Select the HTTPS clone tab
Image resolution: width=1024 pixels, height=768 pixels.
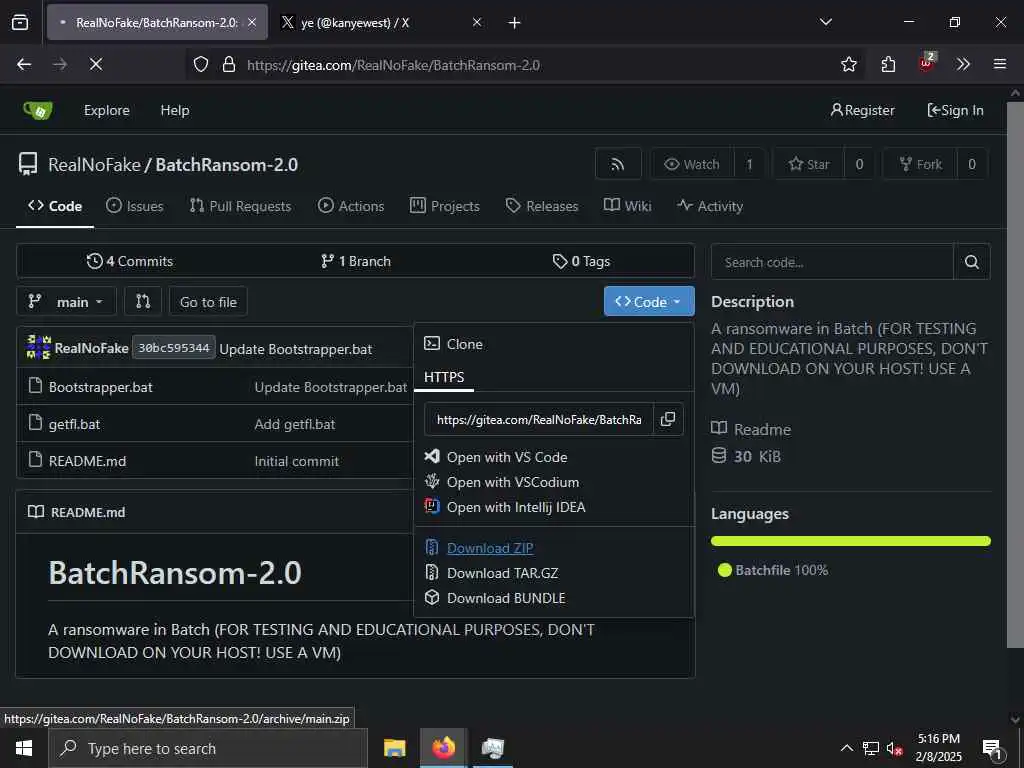click(444, 377)
